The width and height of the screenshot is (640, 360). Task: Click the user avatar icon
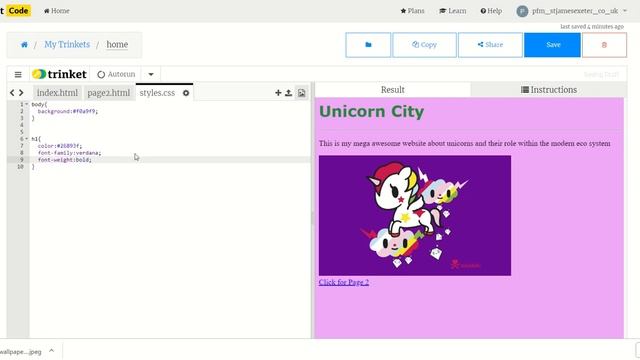(x=522, y=11)
